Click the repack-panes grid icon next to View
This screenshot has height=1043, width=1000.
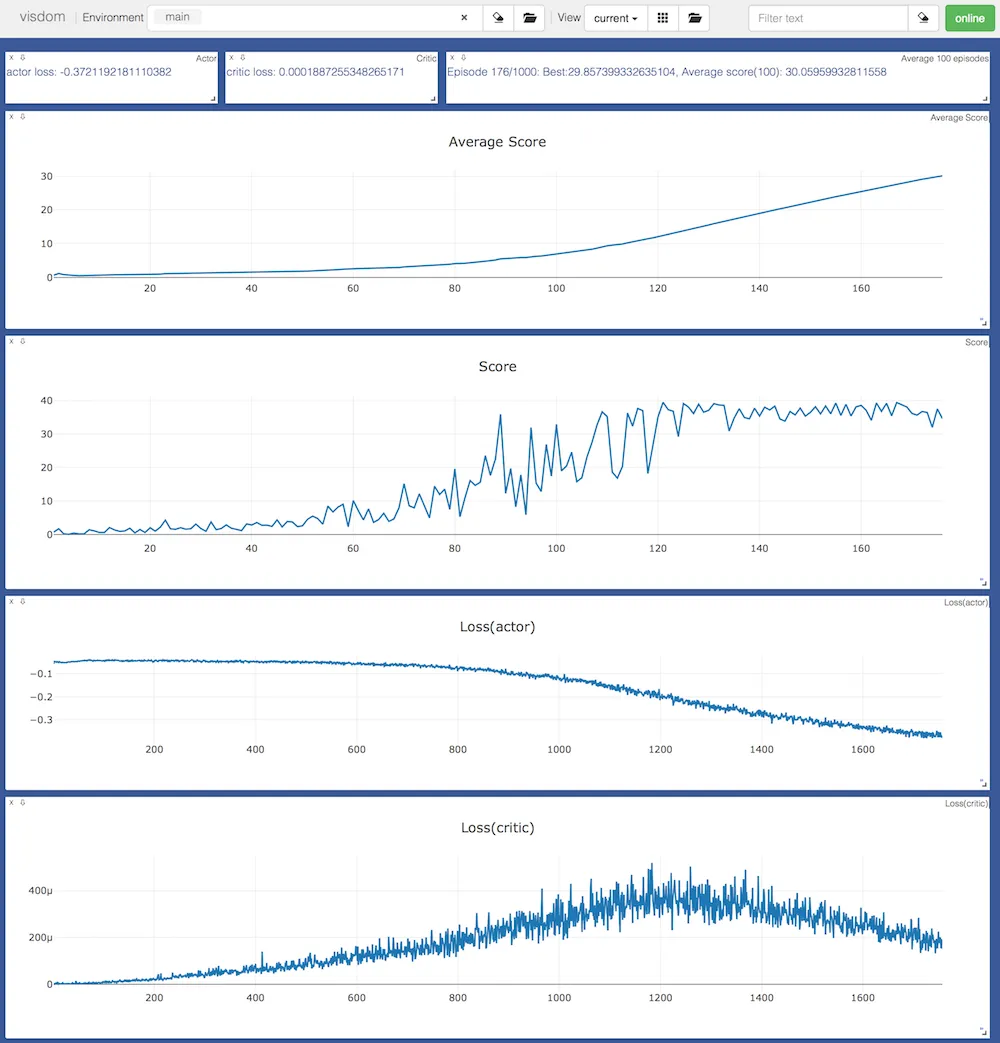(662, 17)
